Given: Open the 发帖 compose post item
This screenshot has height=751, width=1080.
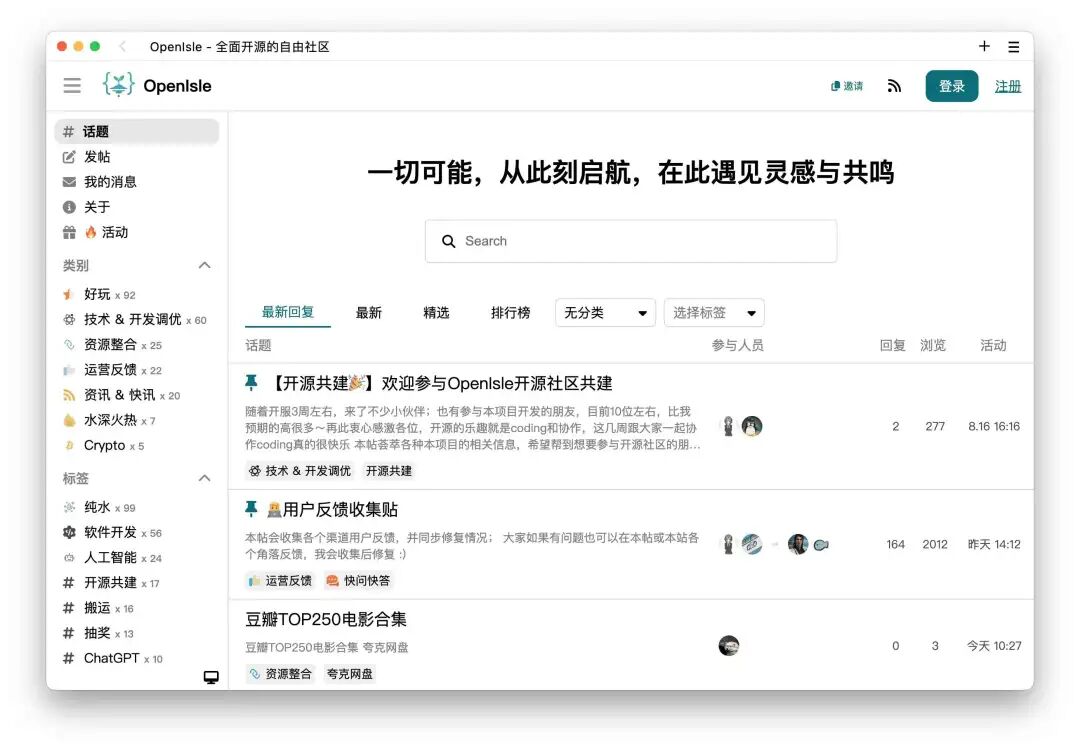Looking at the screenshot, I should [x=97, y=157].
